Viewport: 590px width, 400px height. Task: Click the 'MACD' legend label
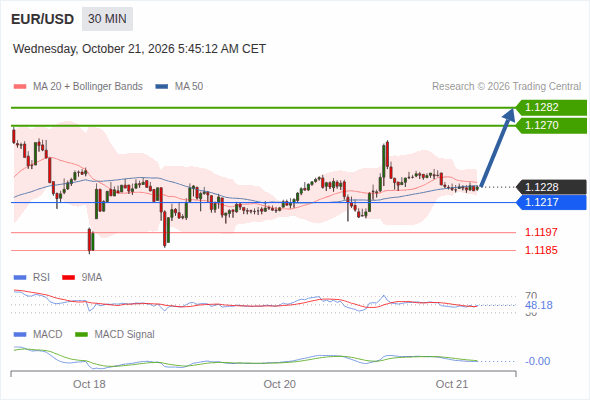tap(47, 335)
